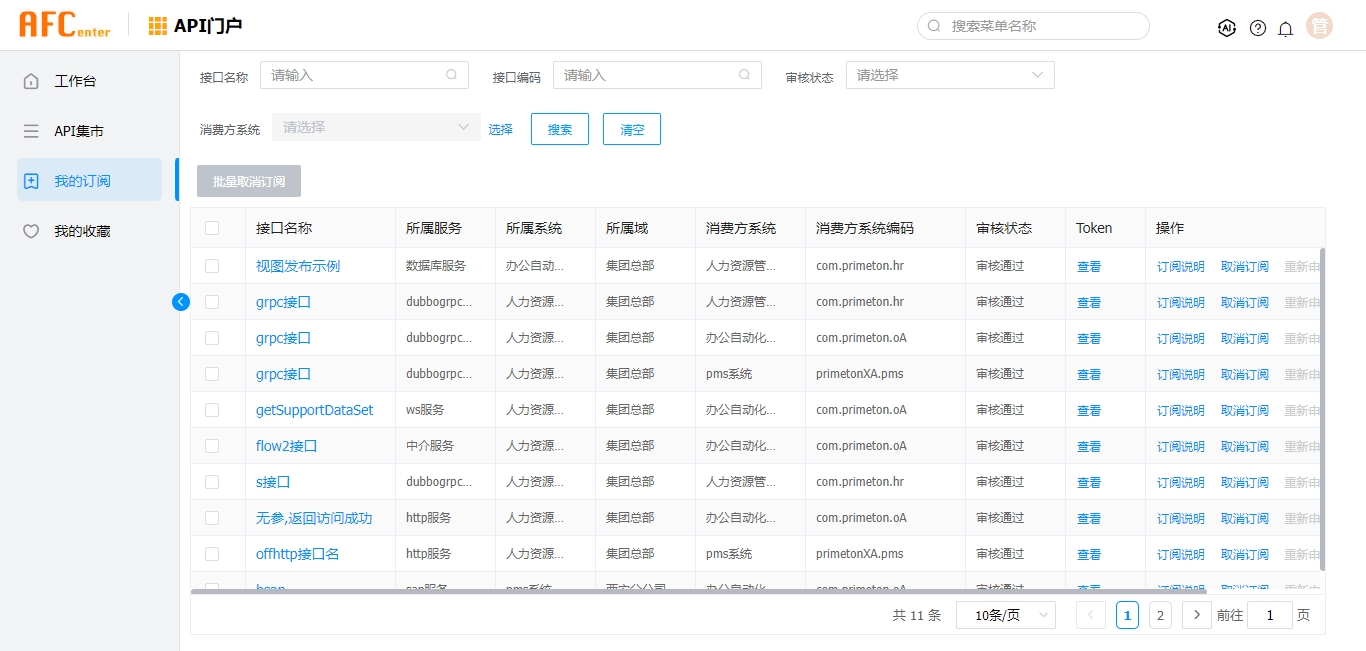Click the horizontal scrollbar below the table

[x=700, y=591]
